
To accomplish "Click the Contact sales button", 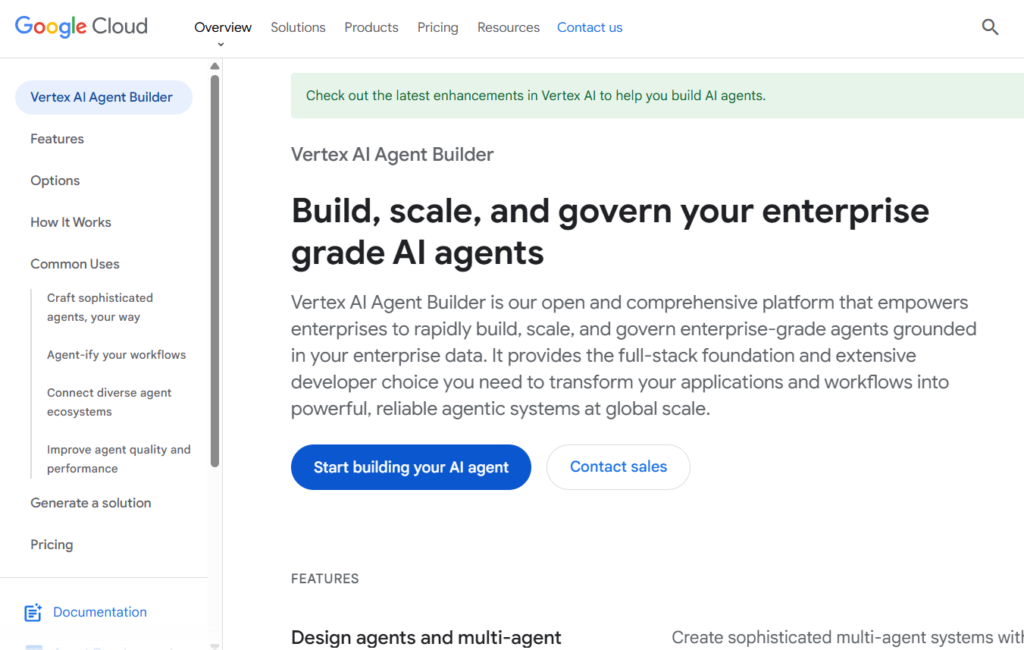I will pos(618,467).
